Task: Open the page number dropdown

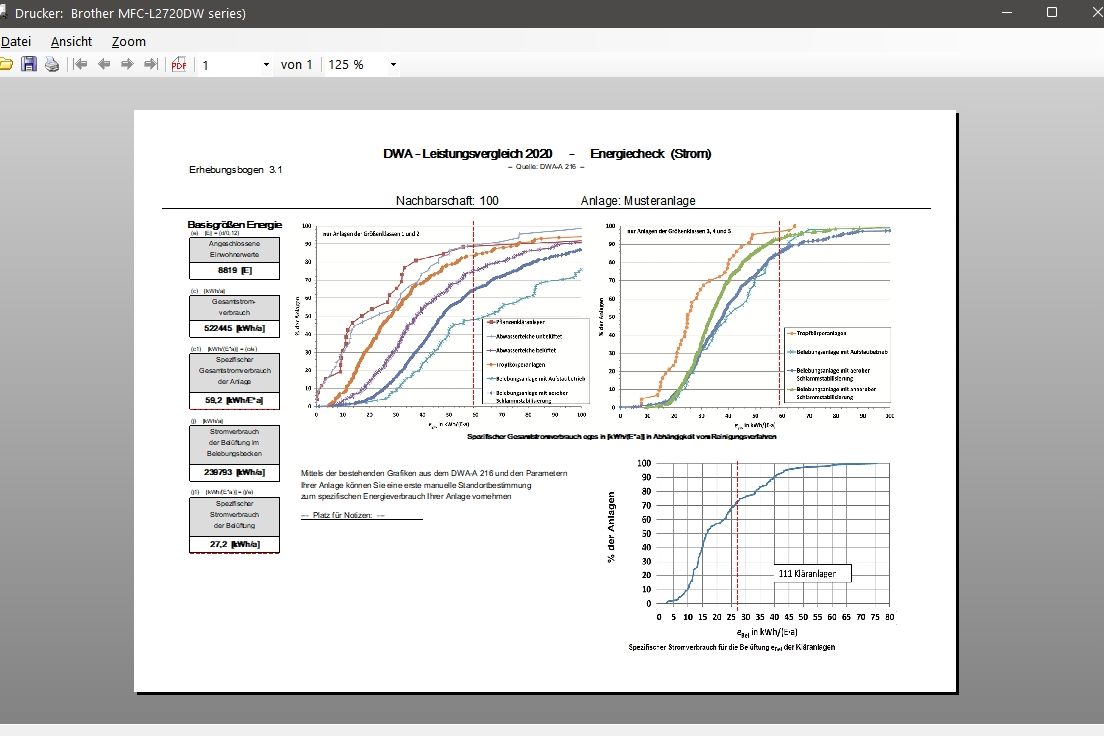Action: 266,65
